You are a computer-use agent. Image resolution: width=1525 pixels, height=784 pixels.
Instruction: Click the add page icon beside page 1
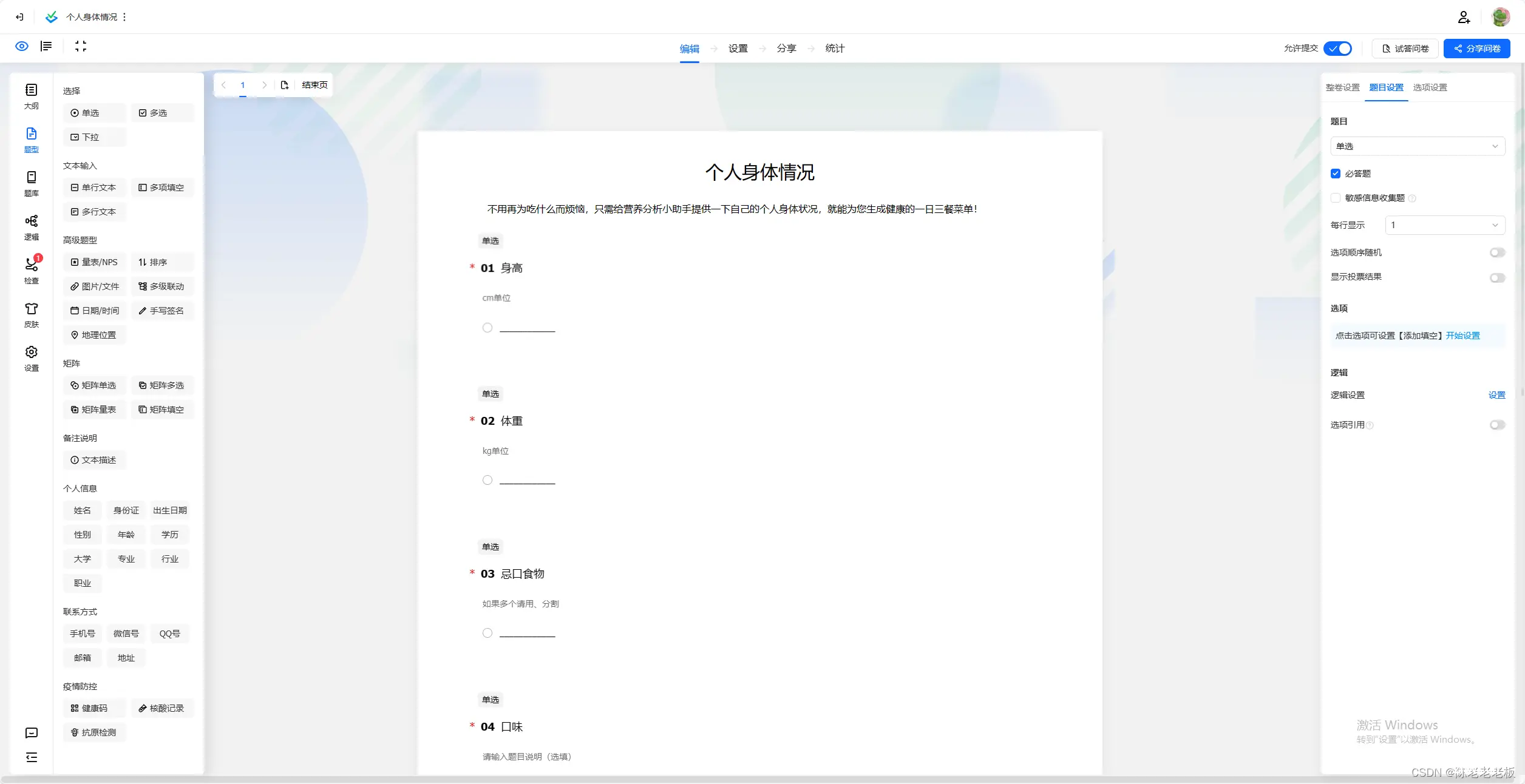click(x=285, y=85)
